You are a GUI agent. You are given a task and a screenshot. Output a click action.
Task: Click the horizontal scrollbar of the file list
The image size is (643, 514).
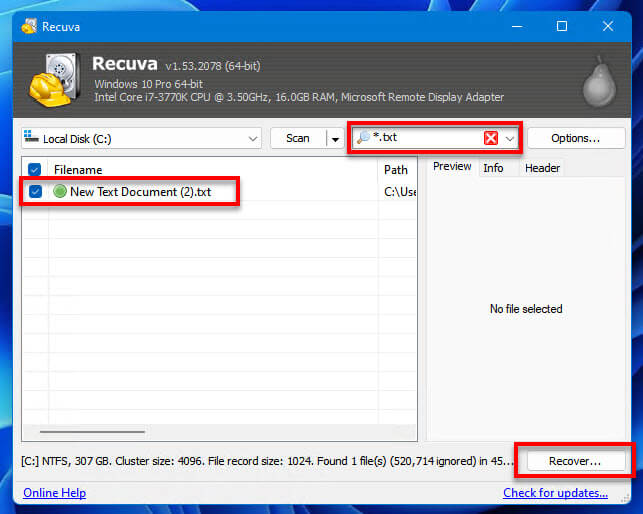pos(92,432)
